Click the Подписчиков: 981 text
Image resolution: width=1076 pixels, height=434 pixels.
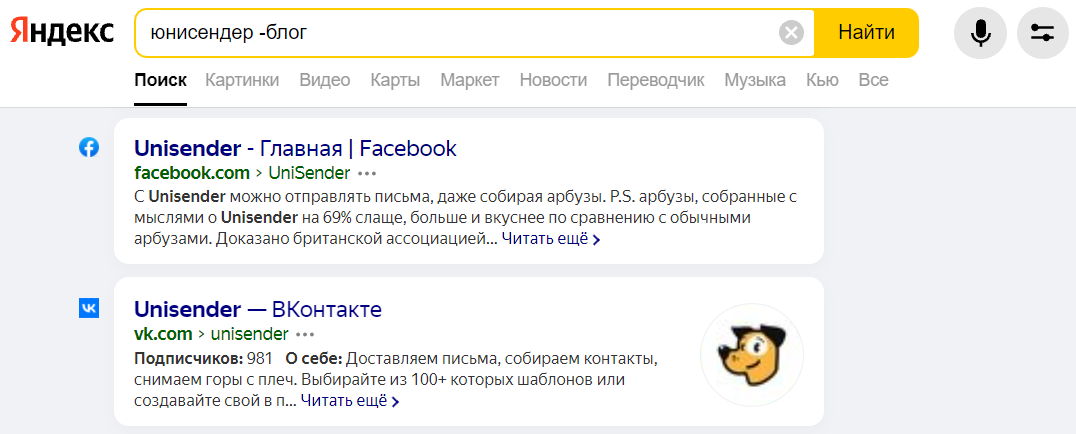[203, 358]
